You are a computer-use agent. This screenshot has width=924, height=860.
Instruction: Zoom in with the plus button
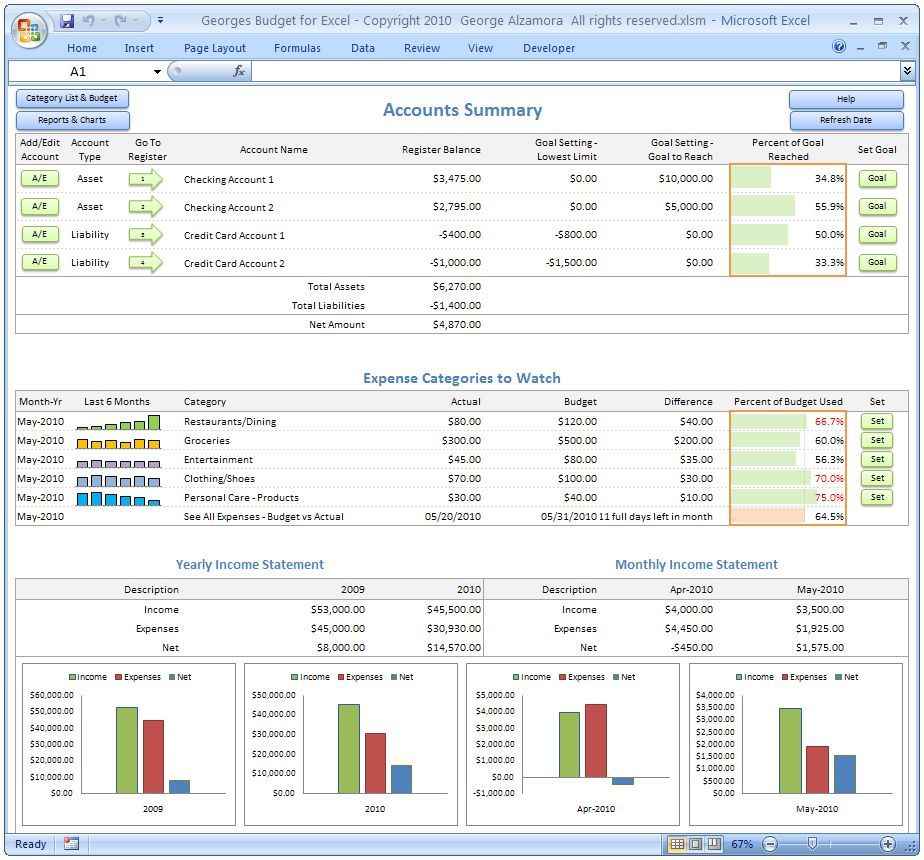click(888, 844)
